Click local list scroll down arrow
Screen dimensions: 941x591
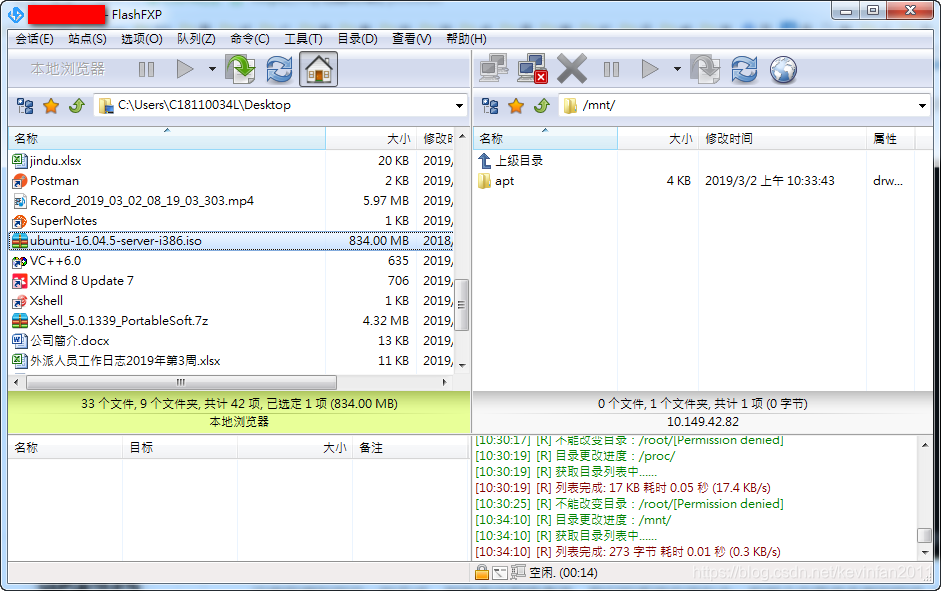click(462, 365)
